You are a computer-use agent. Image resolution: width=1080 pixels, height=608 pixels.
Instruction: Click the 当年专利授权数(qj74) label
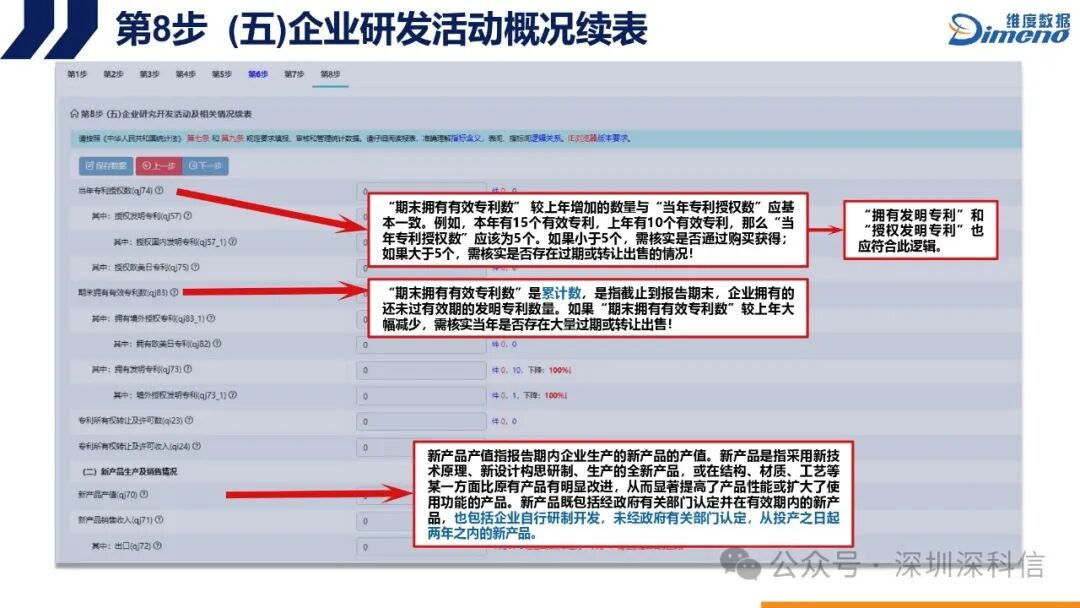point(115,191)
